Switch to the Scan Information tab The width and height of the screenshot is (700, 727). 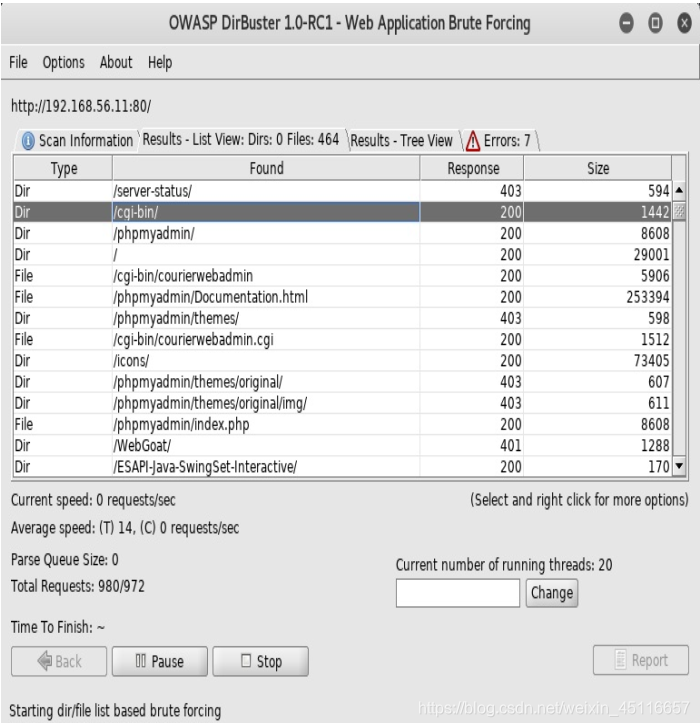click(77, 140)
